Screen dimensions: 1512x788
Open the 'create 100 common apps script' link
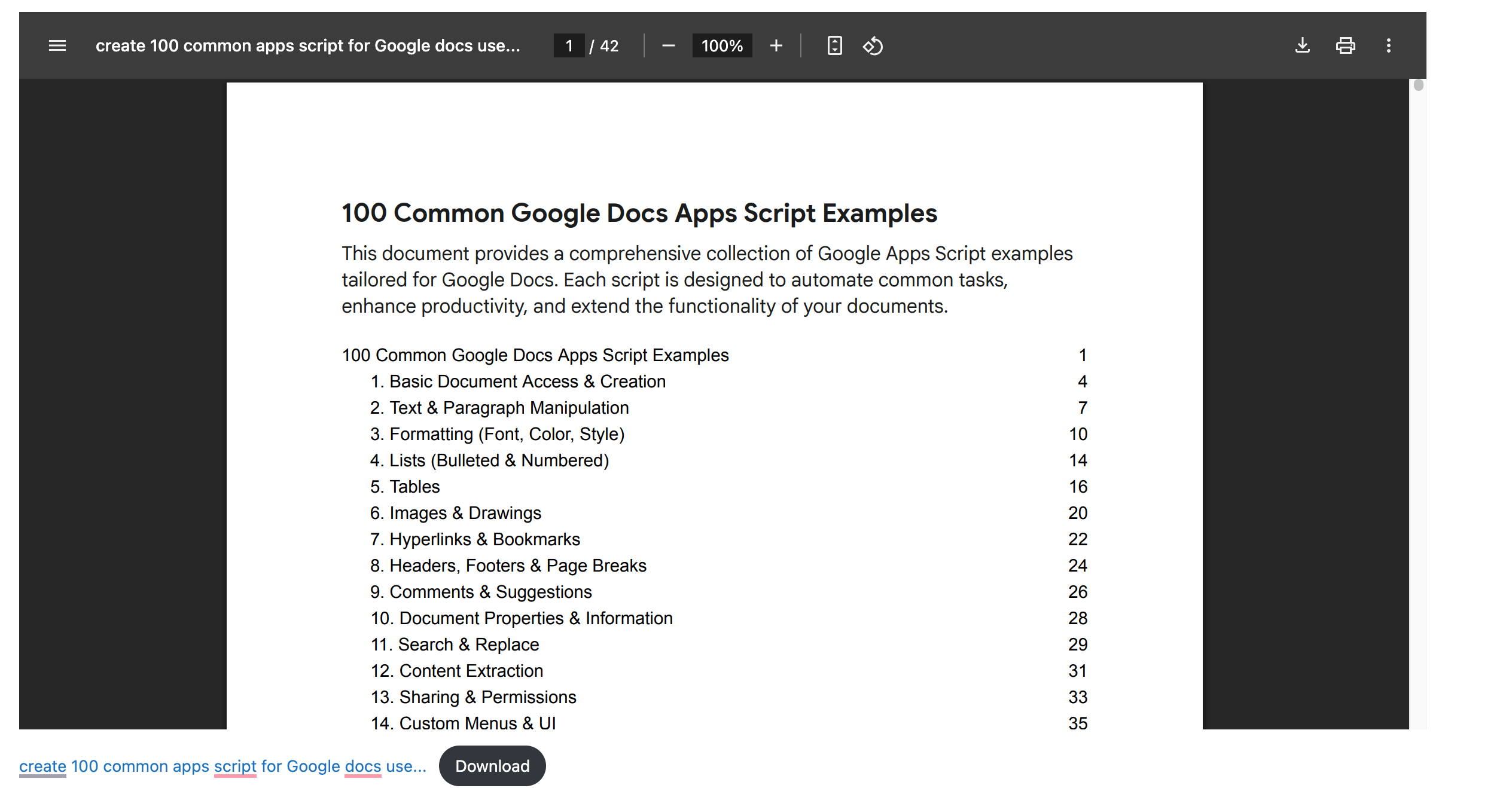(x=222, y=766)
